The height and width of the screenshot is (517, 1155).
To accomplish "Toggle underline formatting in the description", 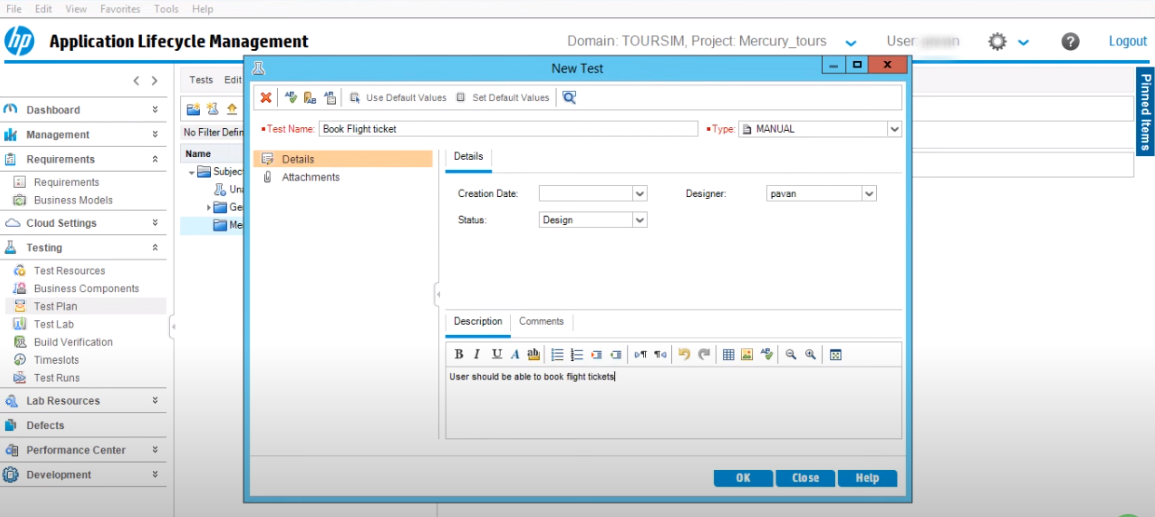I will 496,354.
